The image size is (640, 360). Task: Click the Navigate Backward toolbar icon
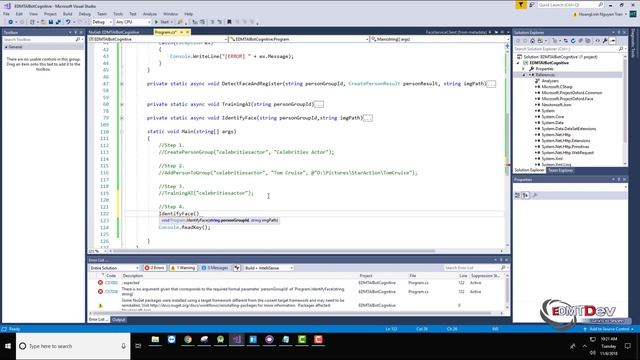pyautogui.click(x=10, y=22)
